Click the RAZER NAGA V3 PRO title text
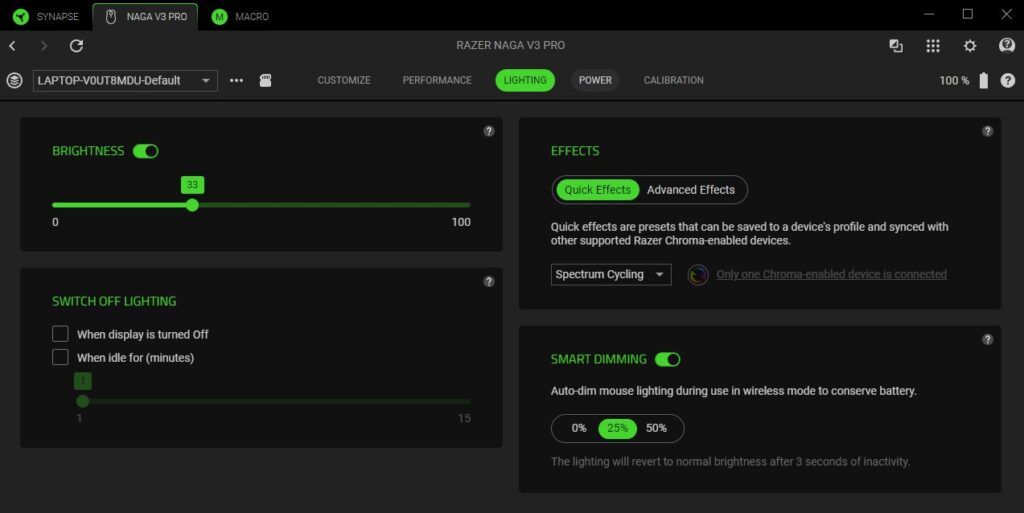This screenshot has height=513, width=1024. coord(511,45)
